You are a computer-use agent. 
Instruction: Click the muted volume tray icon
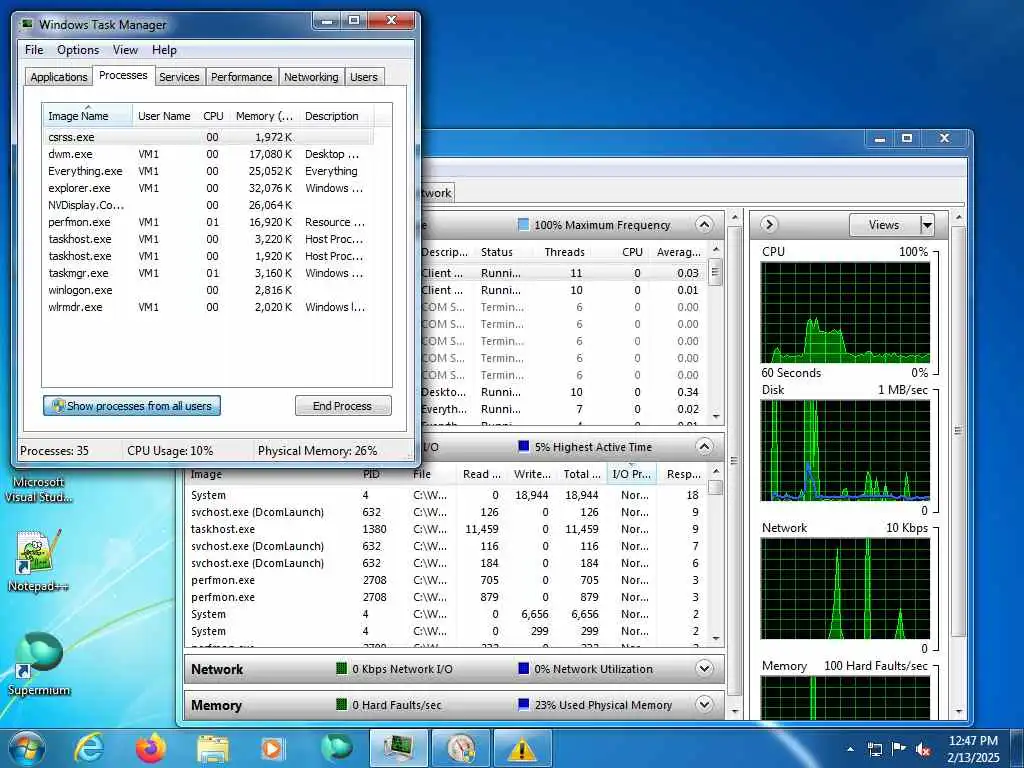pyautogui.click(x=923, y=749)
